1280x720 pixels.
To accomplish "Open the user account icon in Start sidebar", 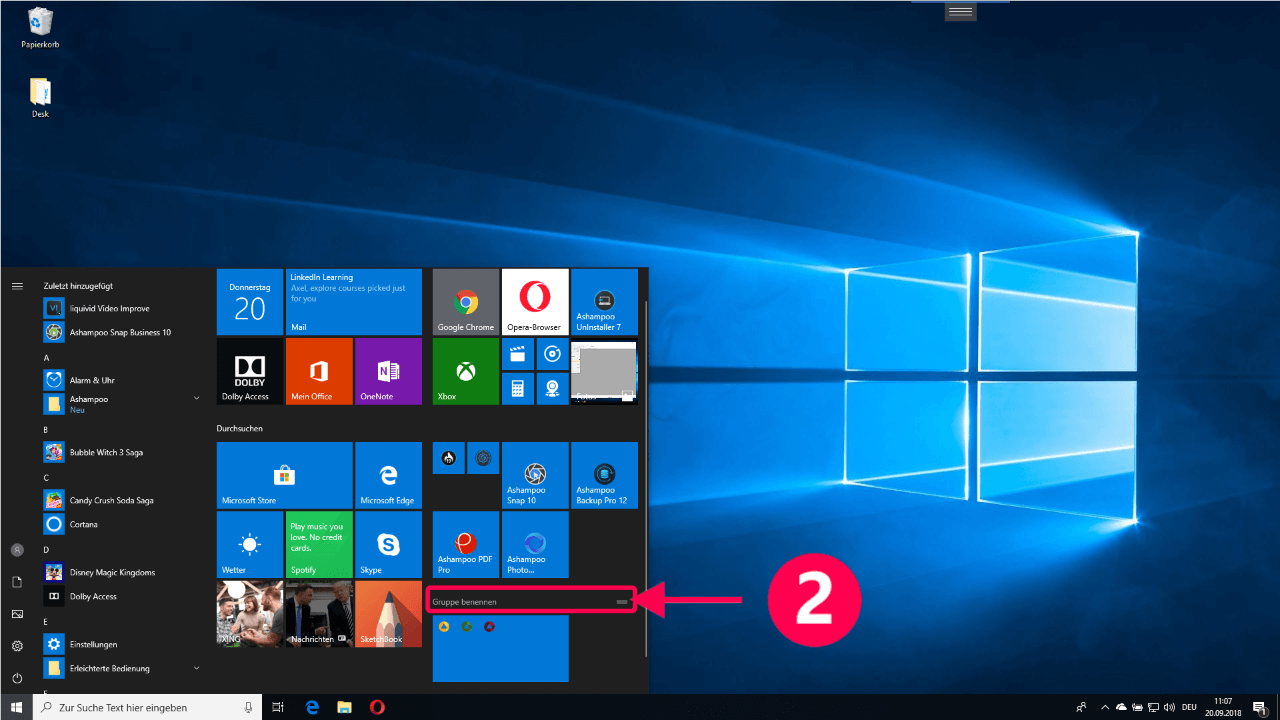I will click(17, 550).
